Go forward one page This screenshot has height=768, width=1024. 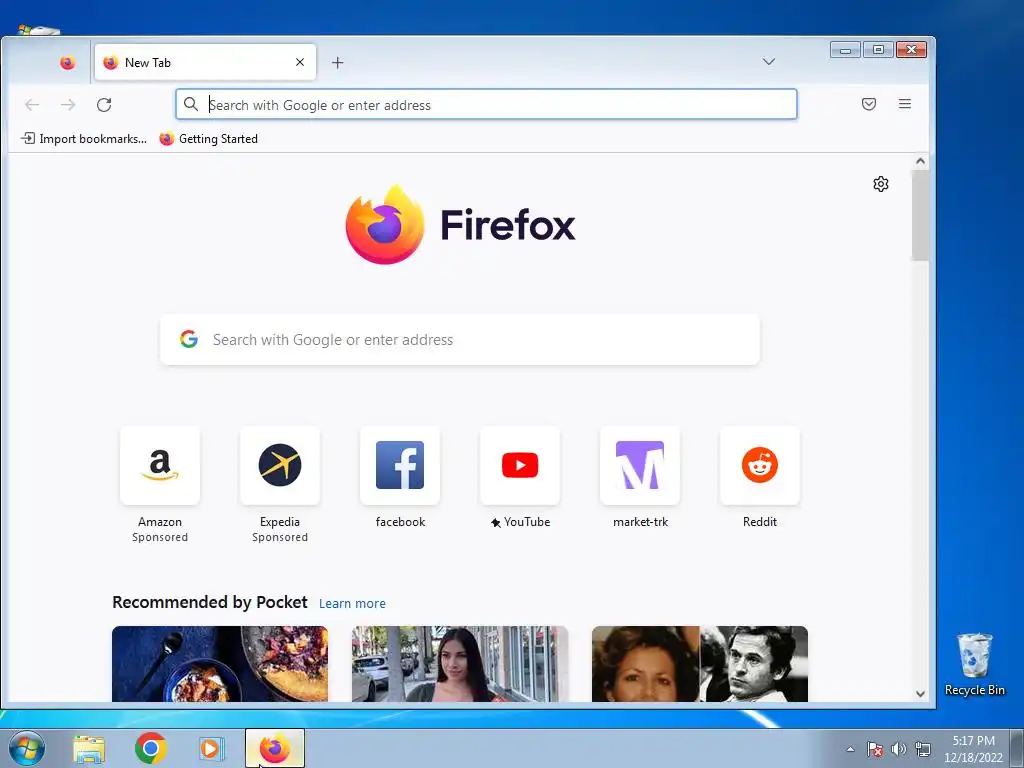[x=68, y=104]
